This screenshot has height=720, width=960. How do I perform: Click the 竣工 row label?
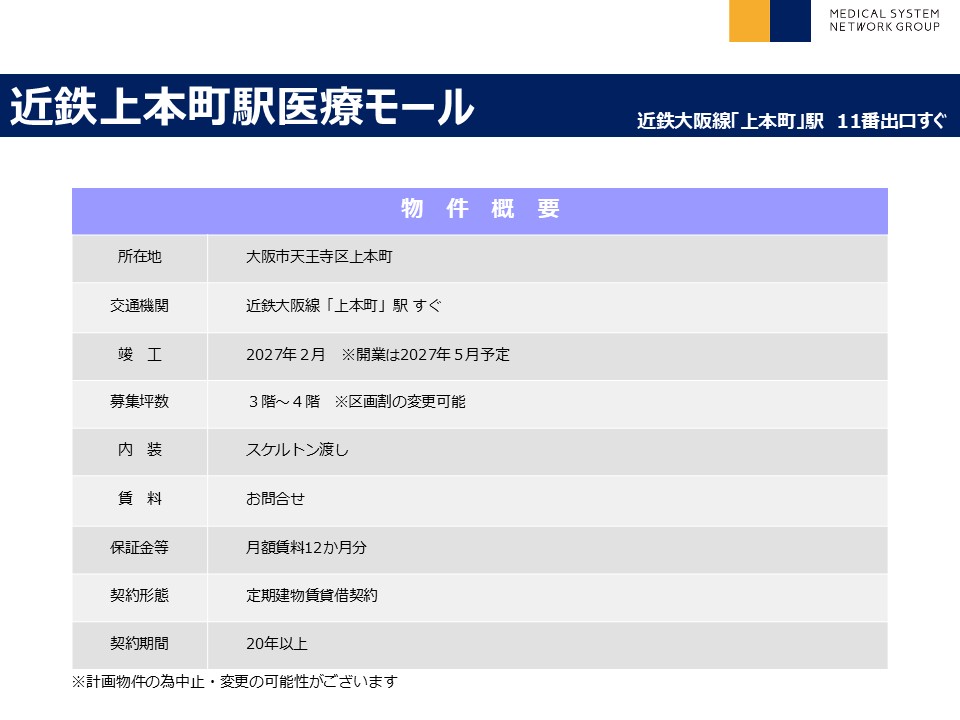tap(139, 355)
